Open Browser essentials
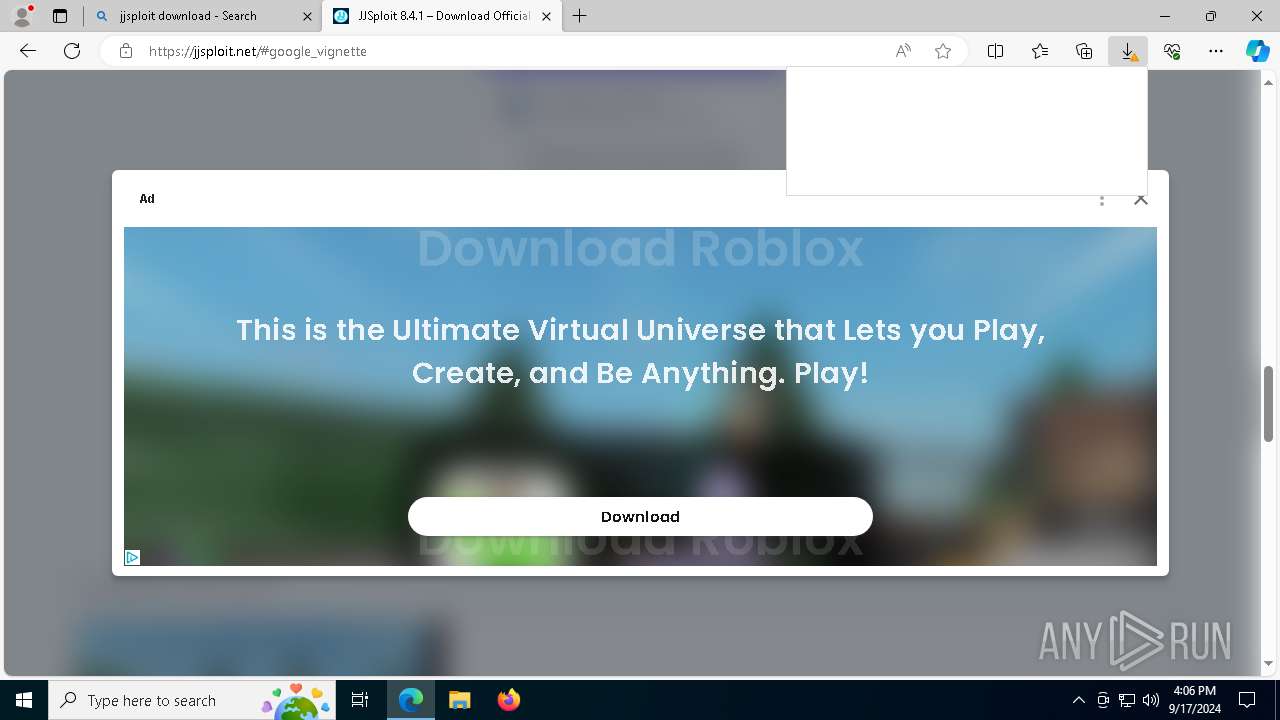 coord(1172,51)
